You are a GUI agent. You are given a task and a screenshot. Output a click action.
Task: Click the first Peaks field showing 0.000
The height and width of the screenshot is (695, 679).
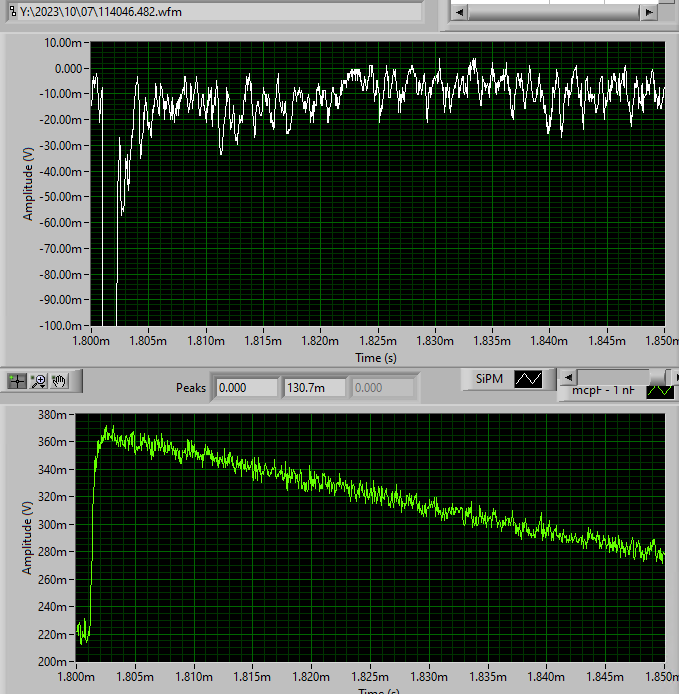(247, 388)
